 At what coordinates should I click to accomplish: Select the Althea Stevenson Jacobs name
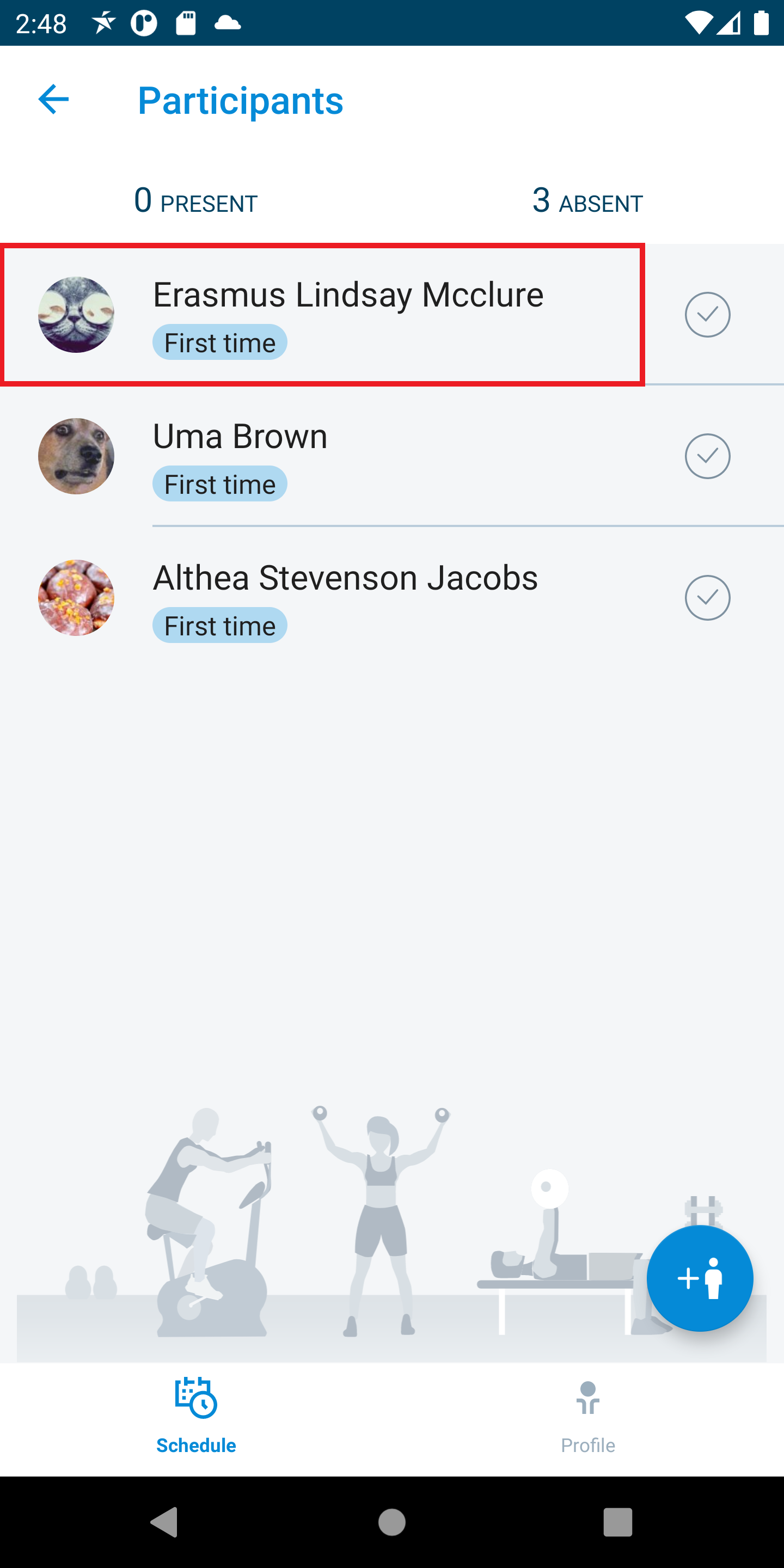pos(345,578)
